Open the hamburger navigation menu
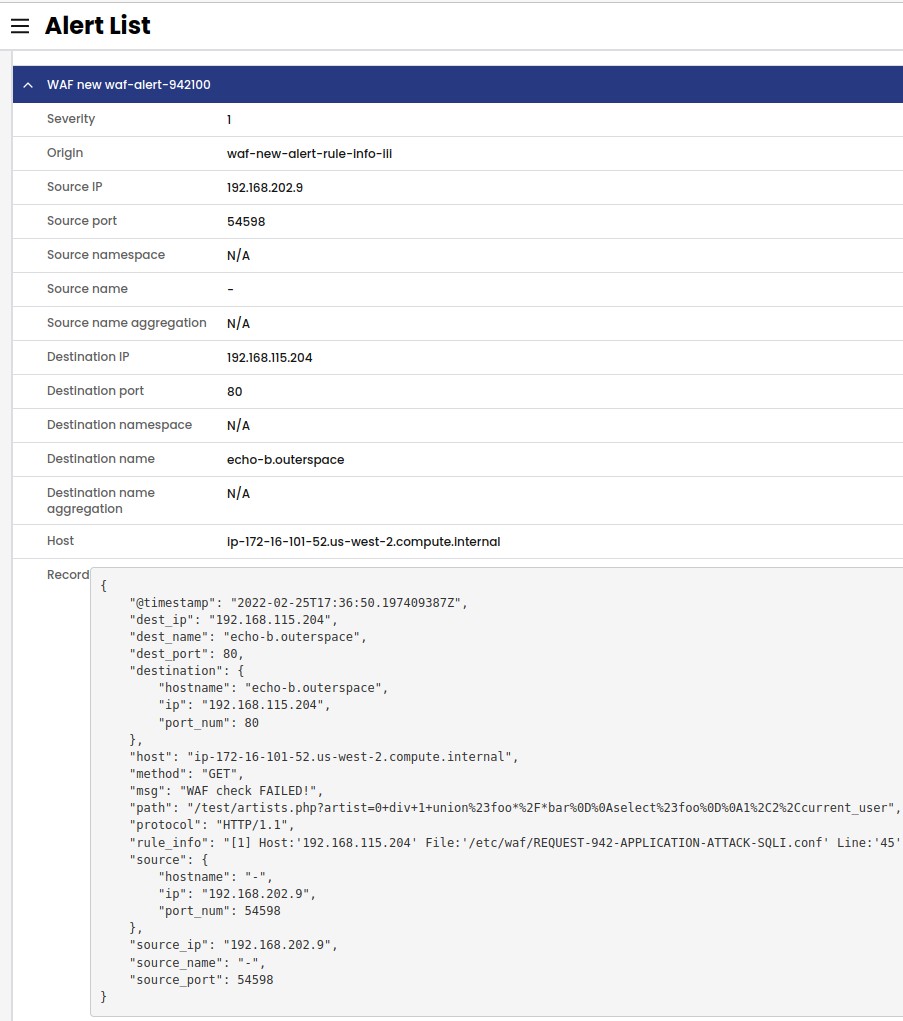 pos(20,26)
